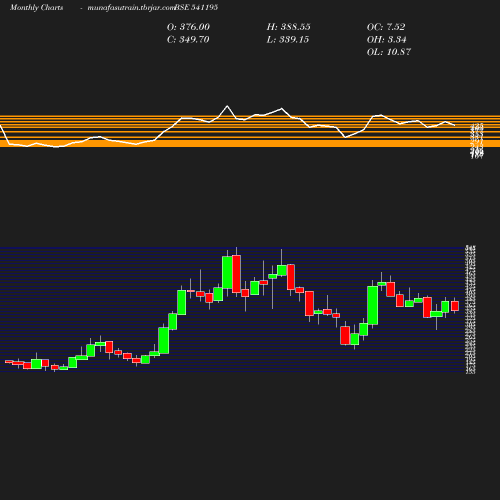Select the high price 'H: 388.55'
The image size is (500, 500).
289,27
